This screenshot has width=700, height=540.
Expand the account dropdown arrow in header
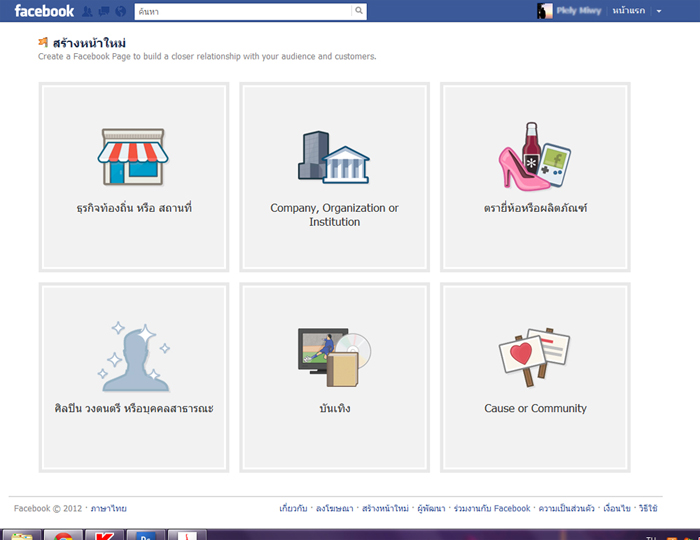click(x=659, y=12)
